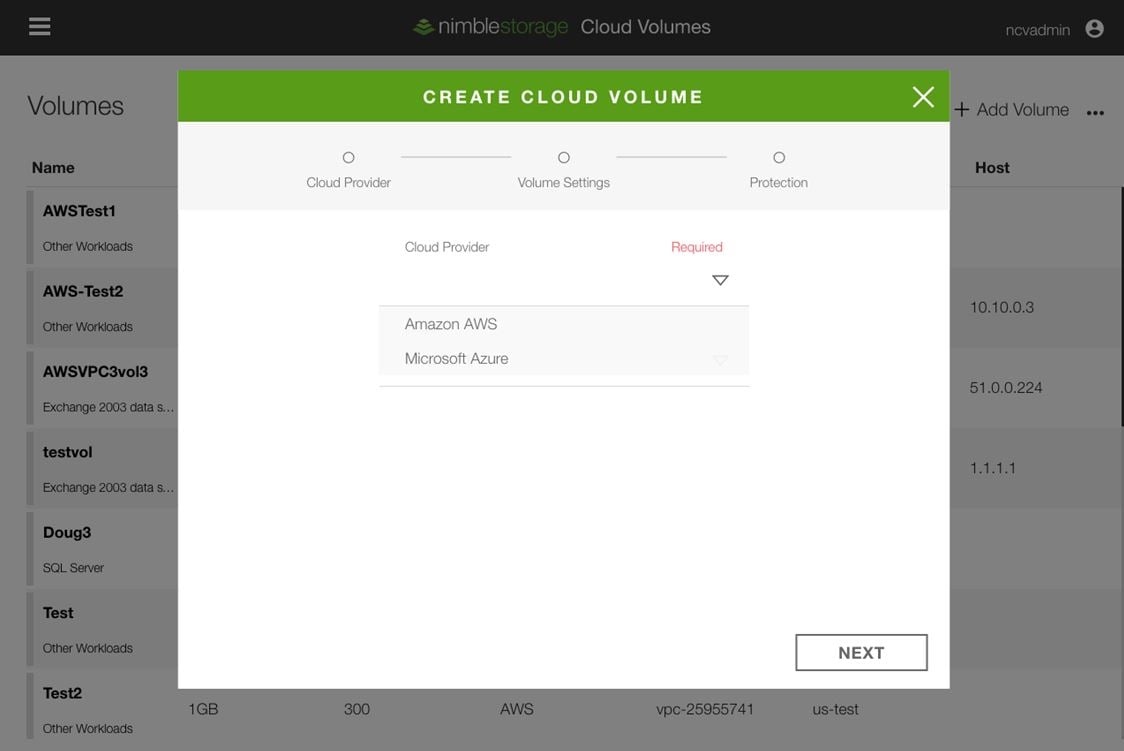
Task: Open the hamburger navigation menu
Action: click(39, 27)
